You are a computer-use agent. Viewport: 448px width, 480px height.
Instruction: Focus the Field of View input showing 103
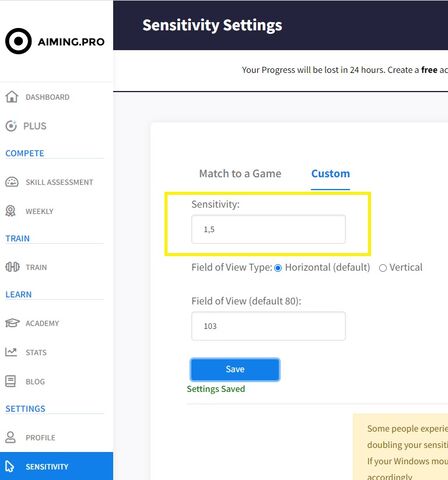268,326
